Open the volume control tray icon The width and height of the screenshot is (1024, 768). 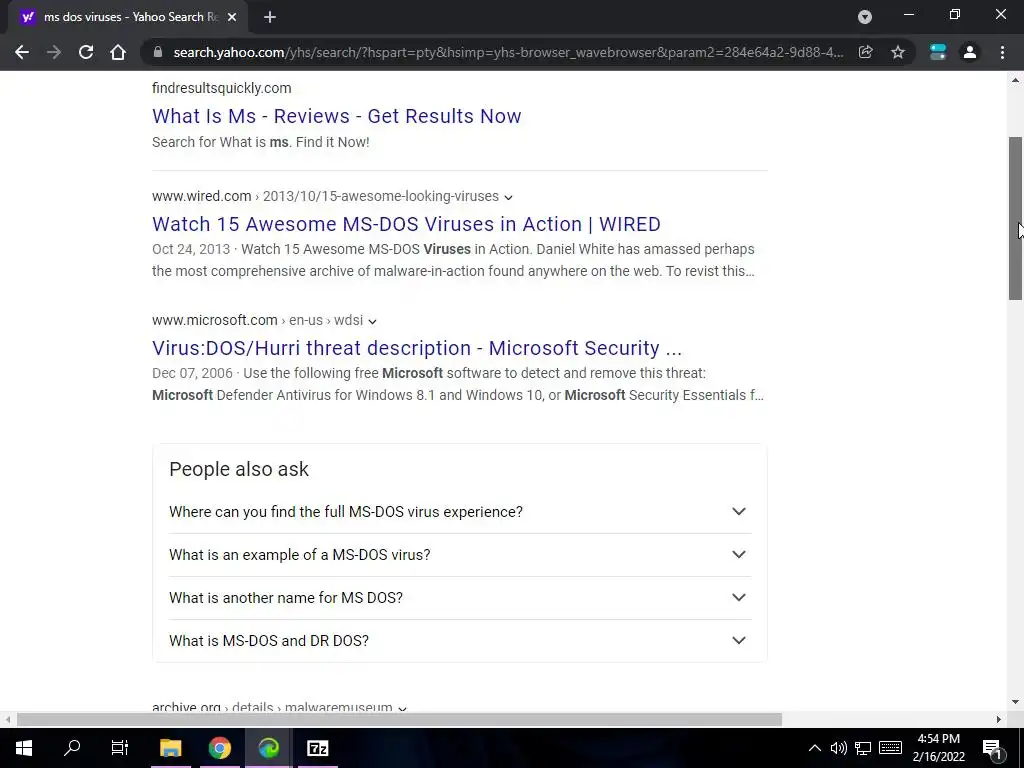pos(839,748)
